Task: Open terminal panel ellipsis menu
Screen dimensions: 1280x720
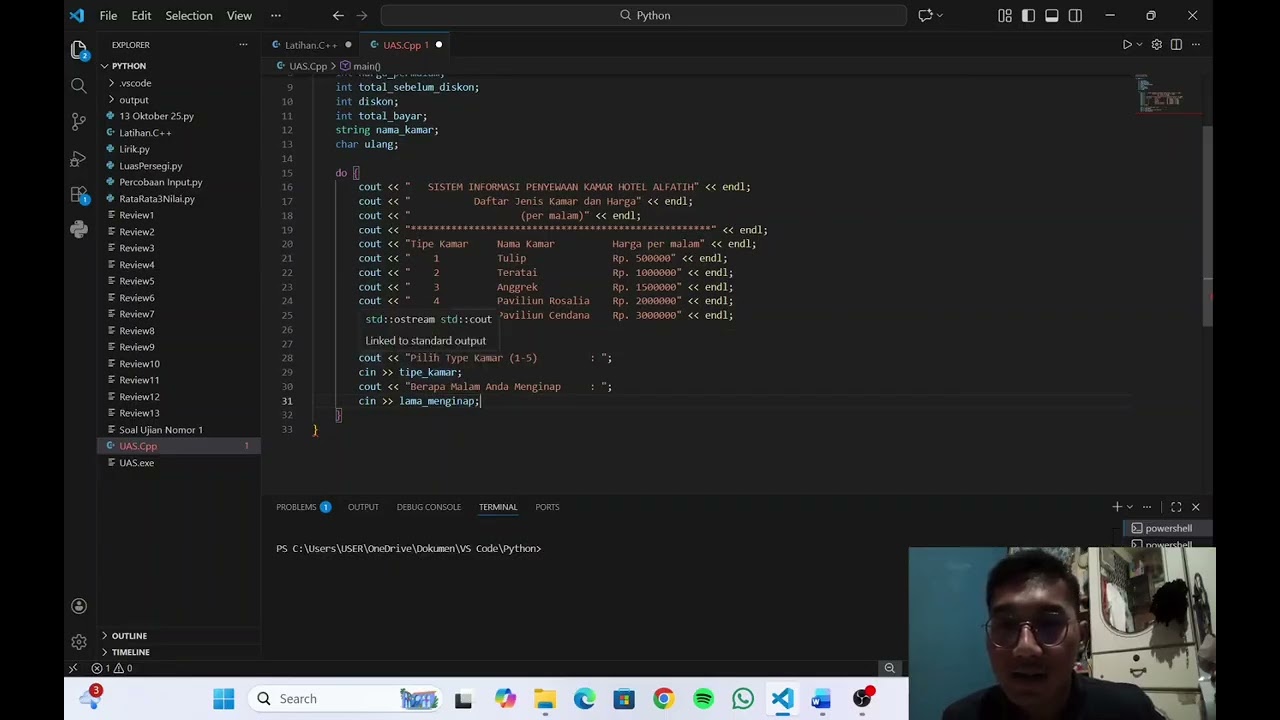Action: point(1147,507)
